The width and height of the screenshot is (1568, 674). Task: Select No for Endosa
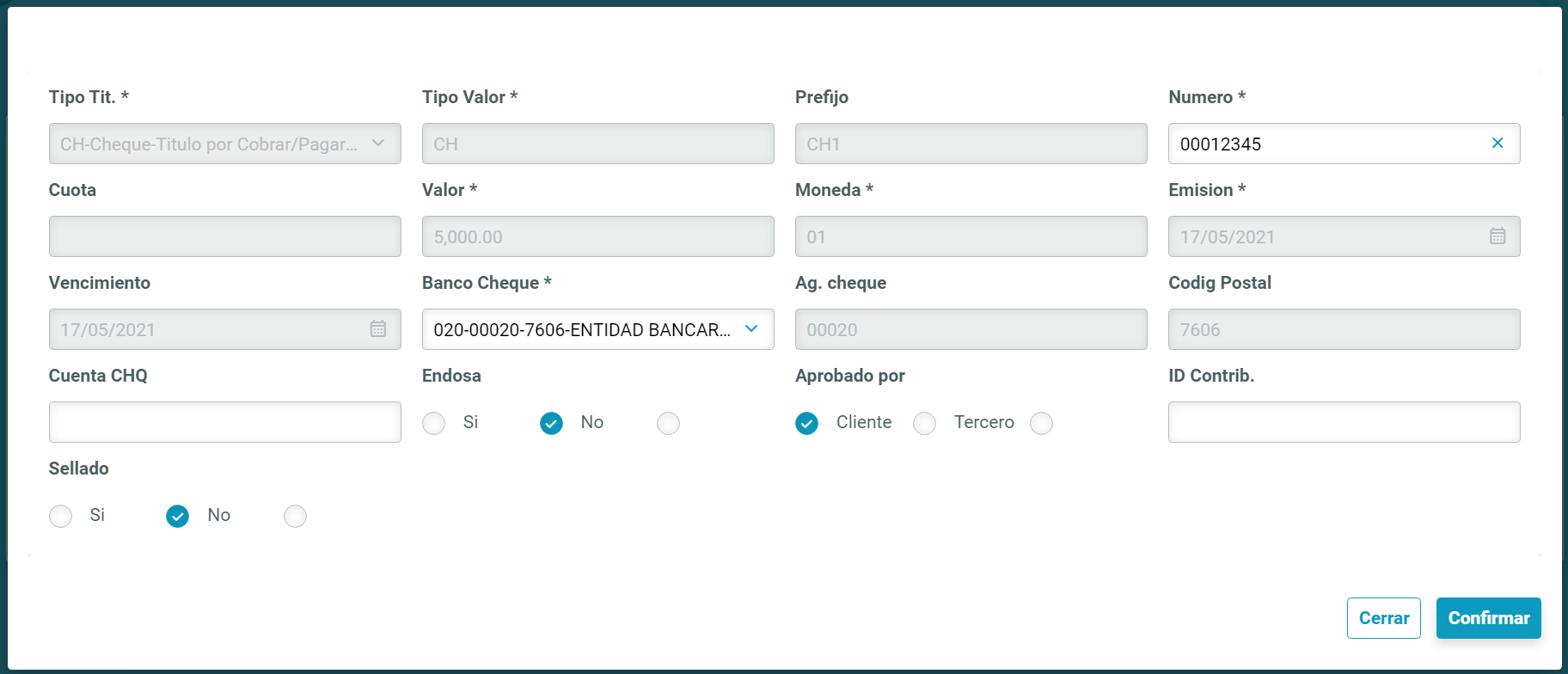[x=551, y=423]
